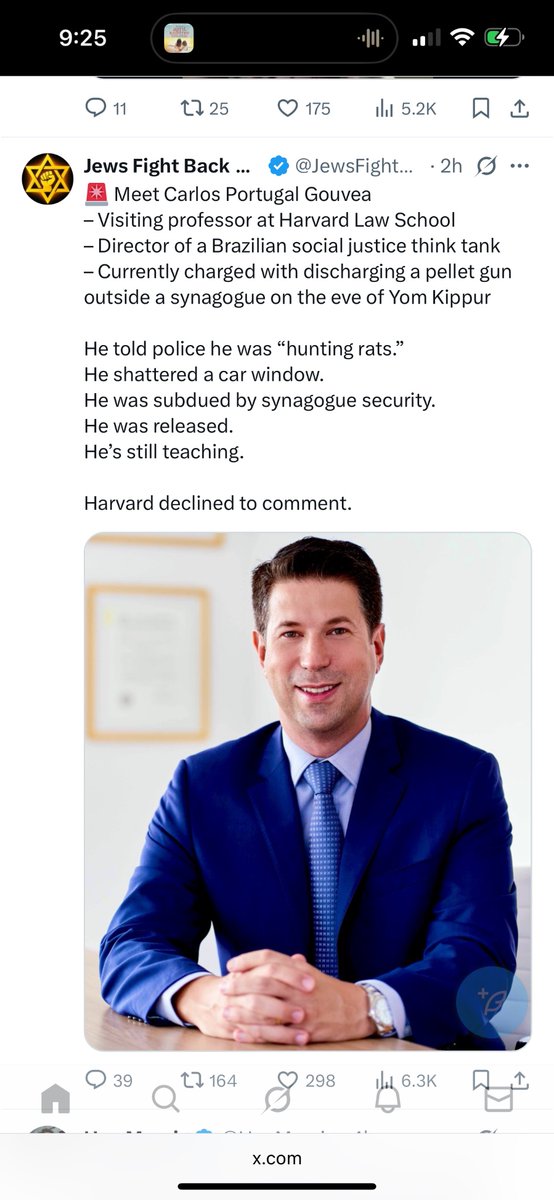Open Grok tab in bottom navigation

(277, 1099)
